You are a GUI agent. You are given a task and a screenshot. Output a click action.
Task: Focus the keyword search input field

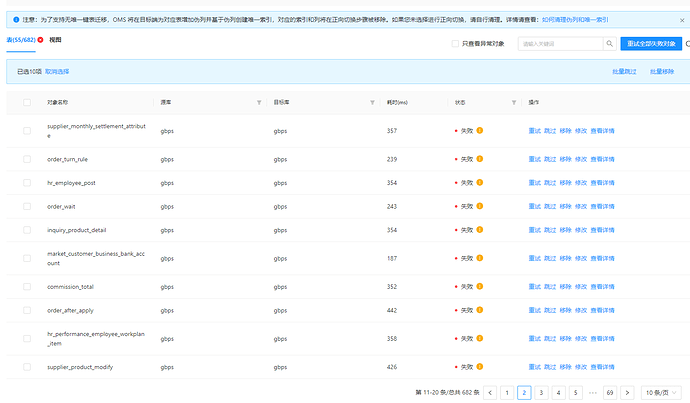click(x=560, y=44)
